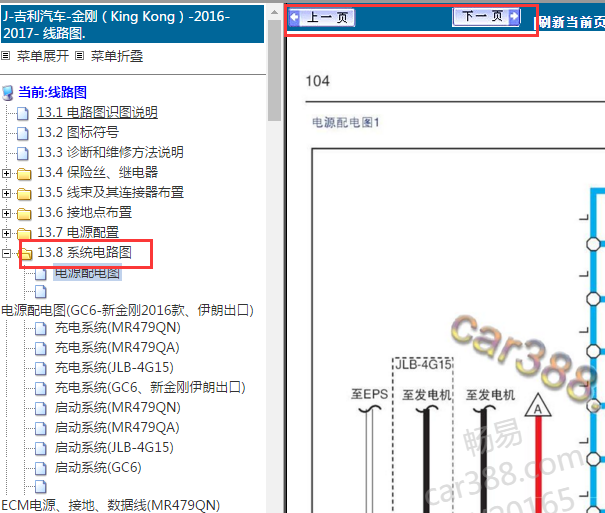Click folder icon of 13.7 电源配置

pos(24,234)
